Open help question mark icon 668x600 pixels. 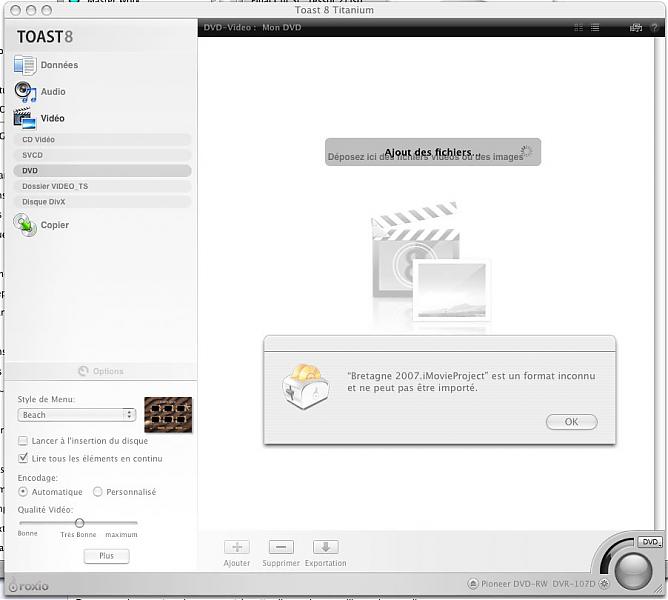click(654, 28)
